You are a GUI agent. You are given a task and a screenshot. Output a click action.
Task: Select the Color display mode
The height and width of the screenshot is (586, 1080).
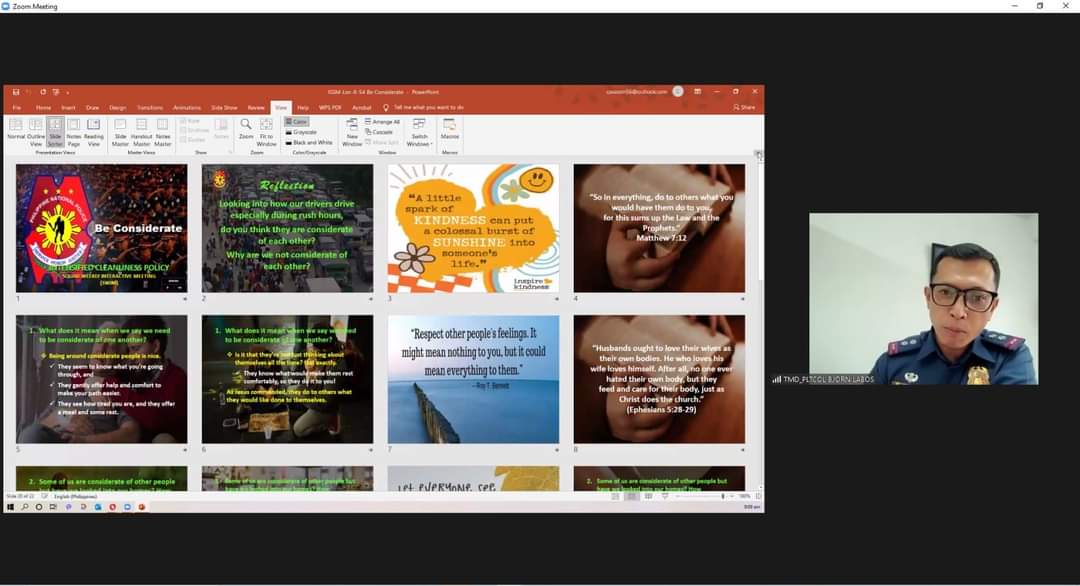[296, 122]
